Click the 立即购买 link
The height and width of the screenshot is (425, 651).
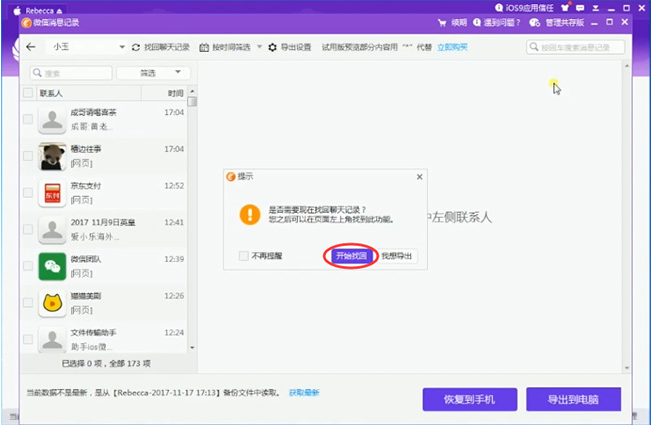click(453, 47)
